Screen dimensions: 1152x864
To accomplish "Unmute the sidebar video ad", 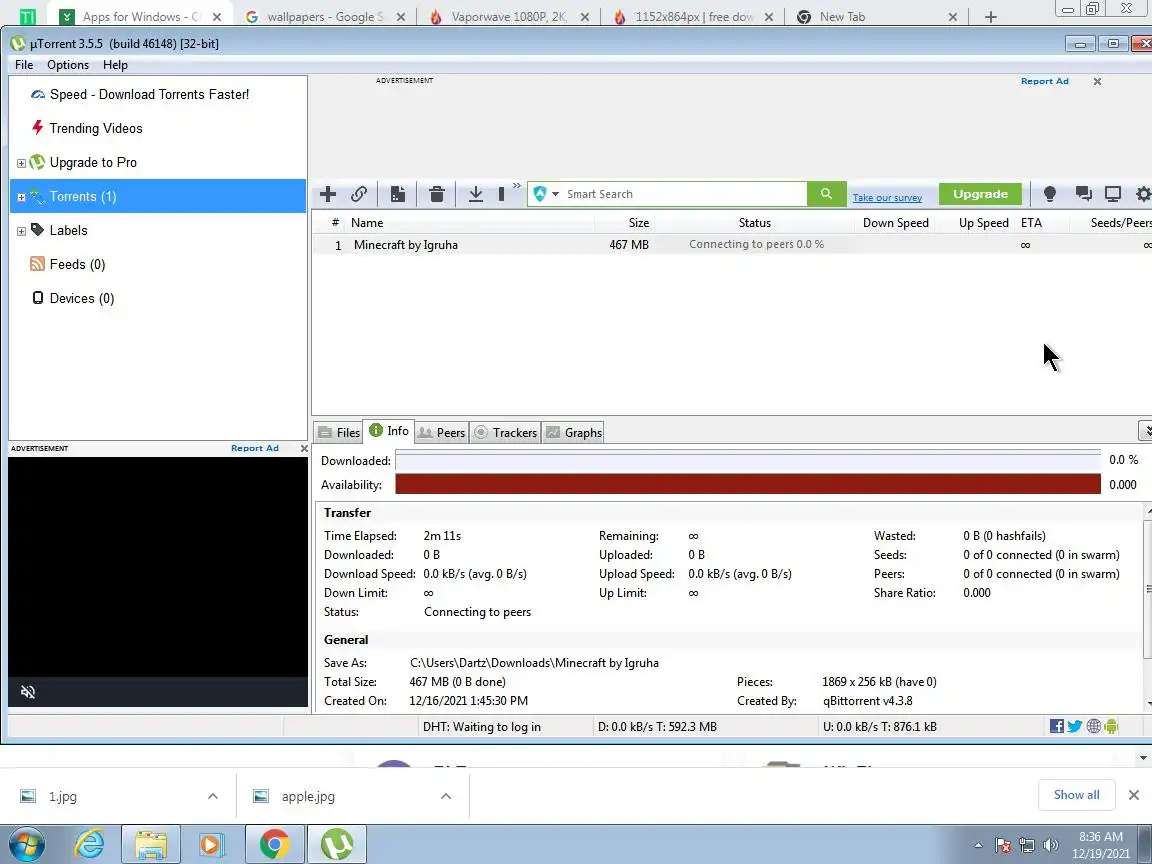I will tap(28, 692).
